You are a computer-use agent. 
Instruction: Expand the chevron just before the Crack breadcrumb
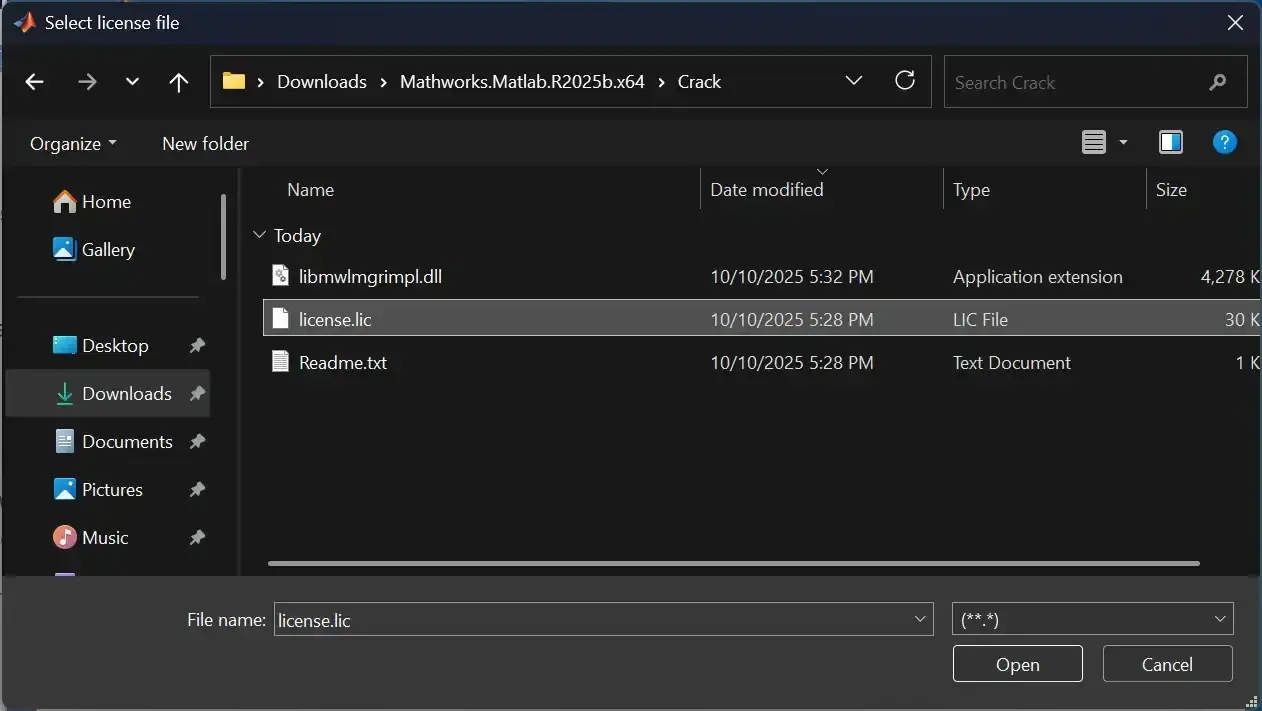[662, 82]
